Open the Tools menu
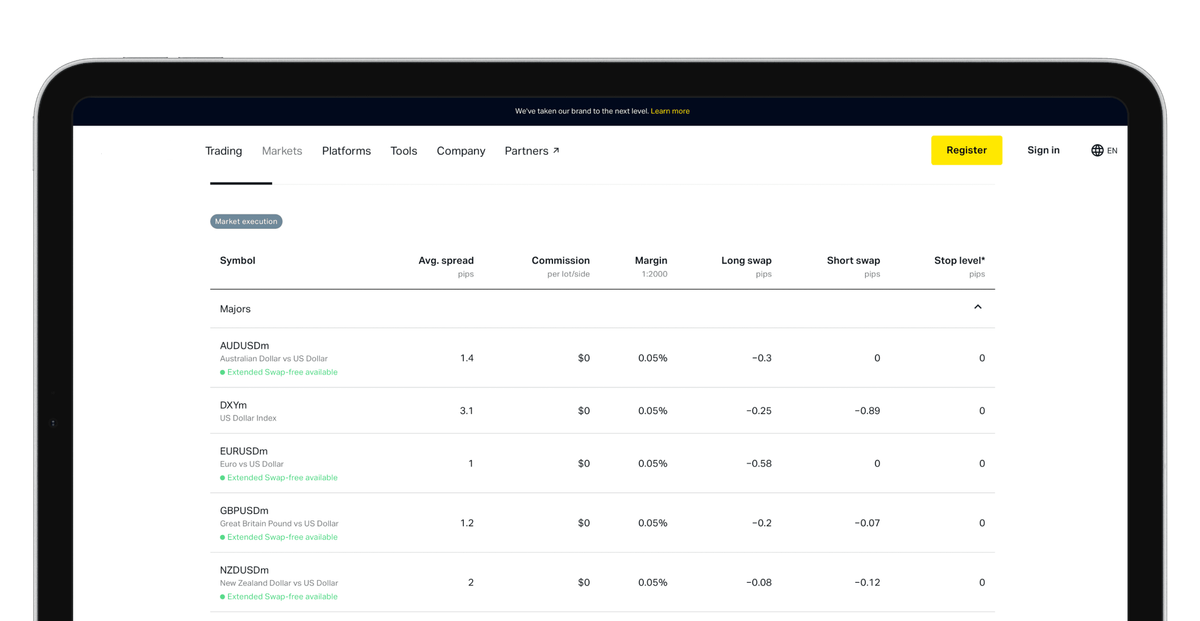 [404, 151]
